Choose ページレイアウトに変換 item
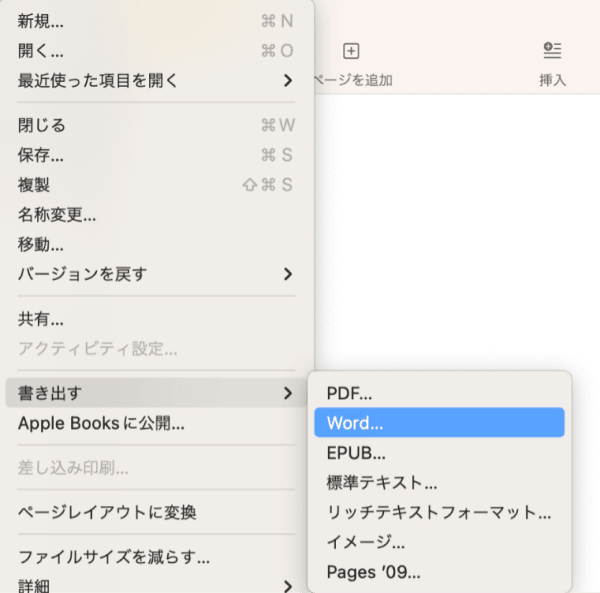Viewport: 600px width, 593px height. [156, 512]
